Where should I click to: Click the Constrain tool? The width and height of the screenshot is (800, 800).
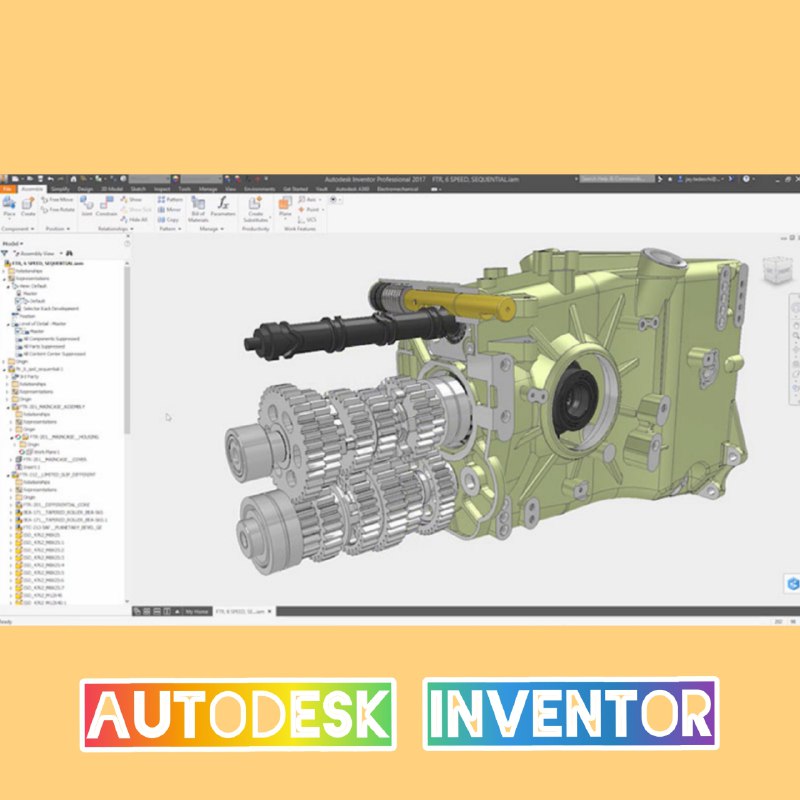click(x=106, y=207)
